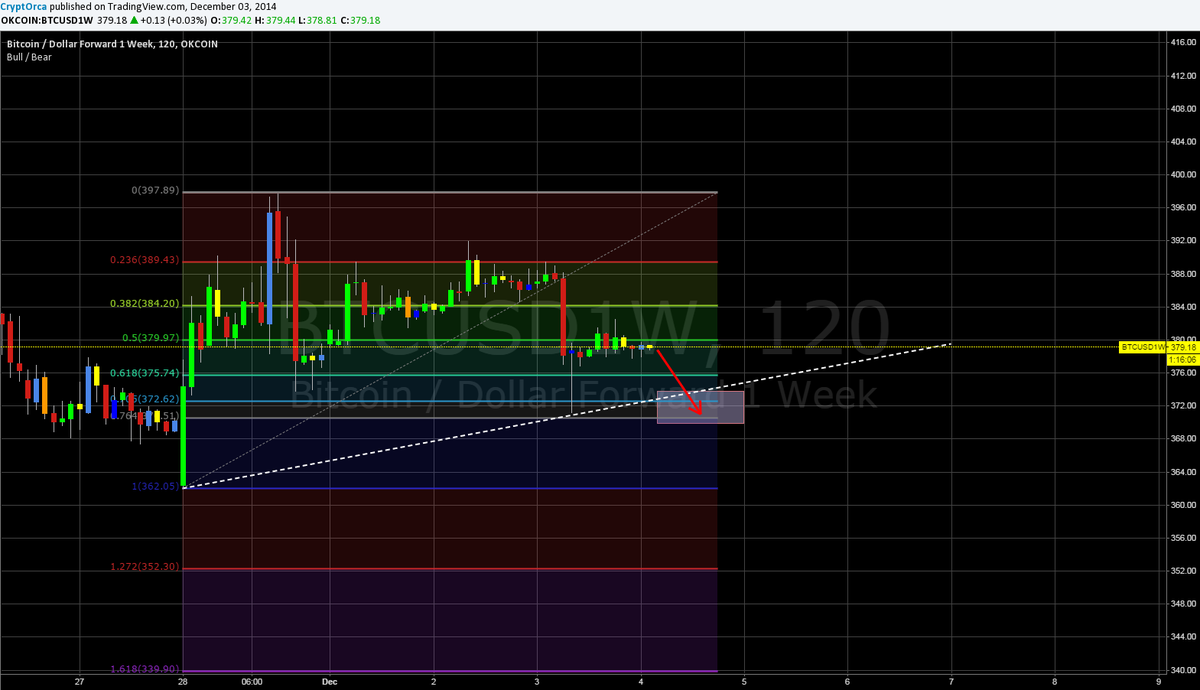Click the yellow BTCUSD1W price tag
The width and height of the screenshot is (1200, 690).
[1143, 347]
